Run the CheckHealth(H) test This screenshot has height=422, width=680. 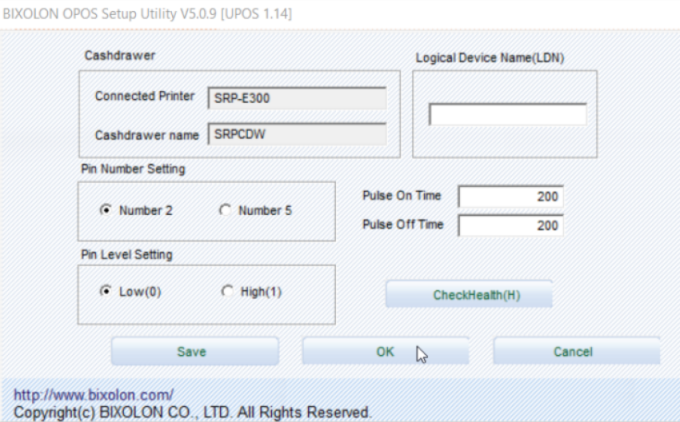tap(469, 294)
